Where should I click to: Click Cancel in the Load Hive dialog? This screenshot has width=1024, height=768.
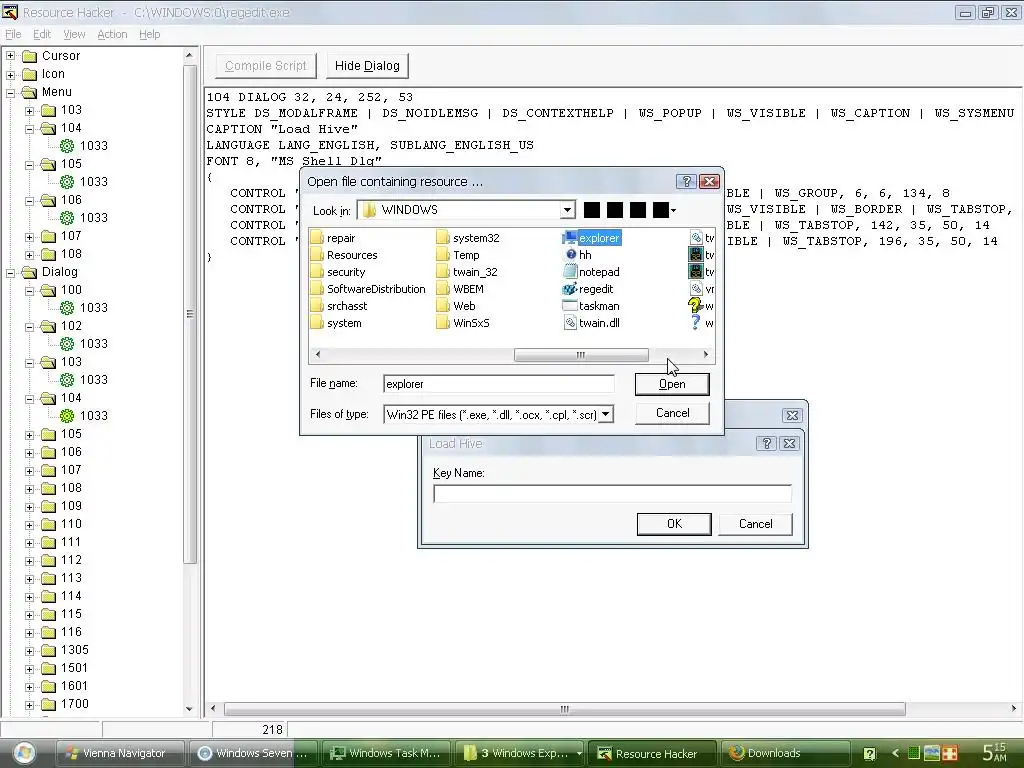(755, 524)
